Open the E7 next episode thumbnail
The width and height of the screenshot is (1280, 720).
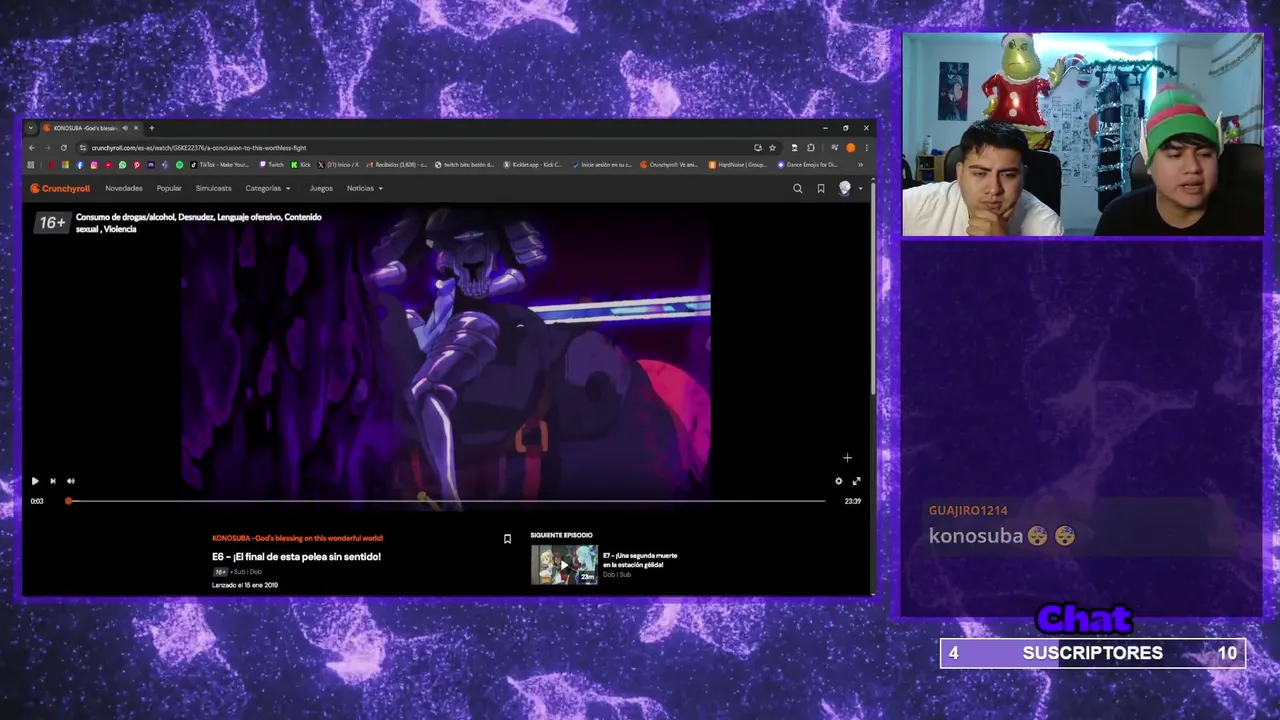click(564, 564)
